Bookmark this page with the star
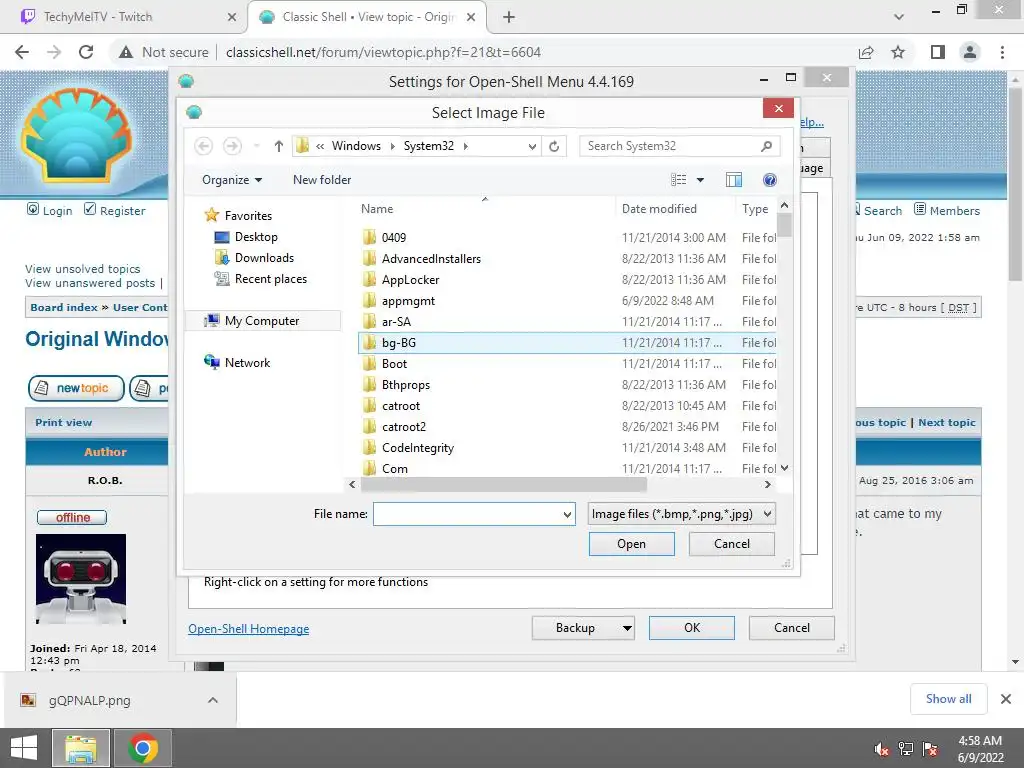The image size is (1024, 768). click(x=899, y=52)
